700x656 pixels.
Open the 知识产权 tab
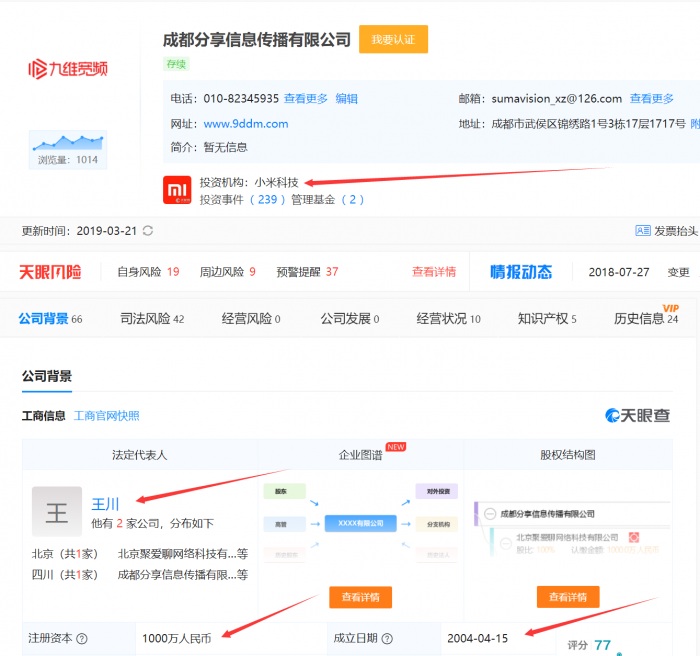tap(547, 318)
